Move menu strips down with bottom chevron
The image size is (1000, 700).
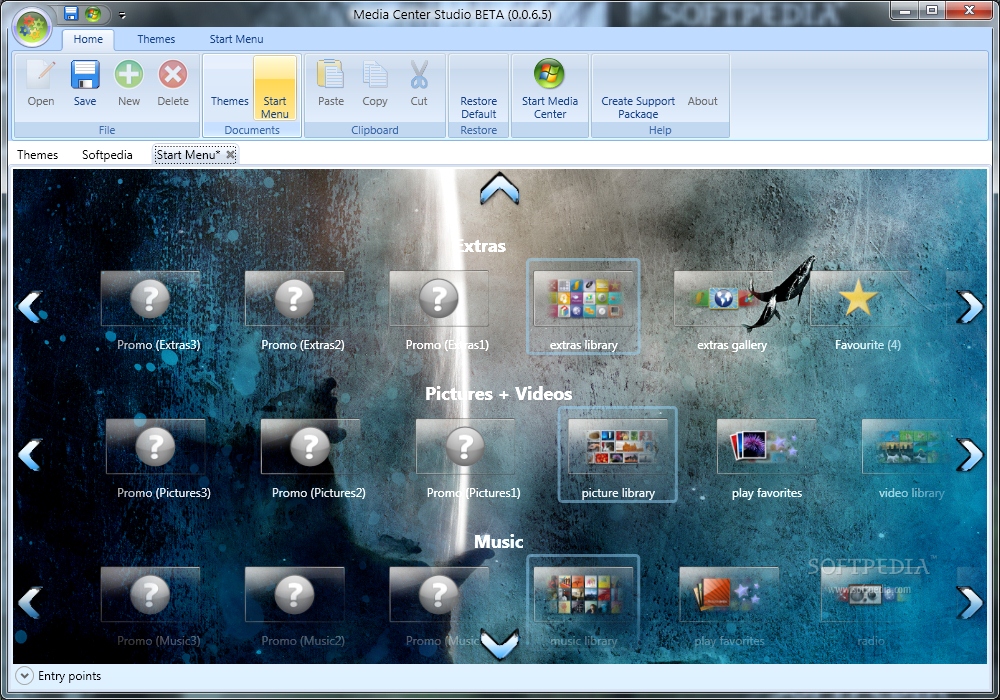(499, 644)
